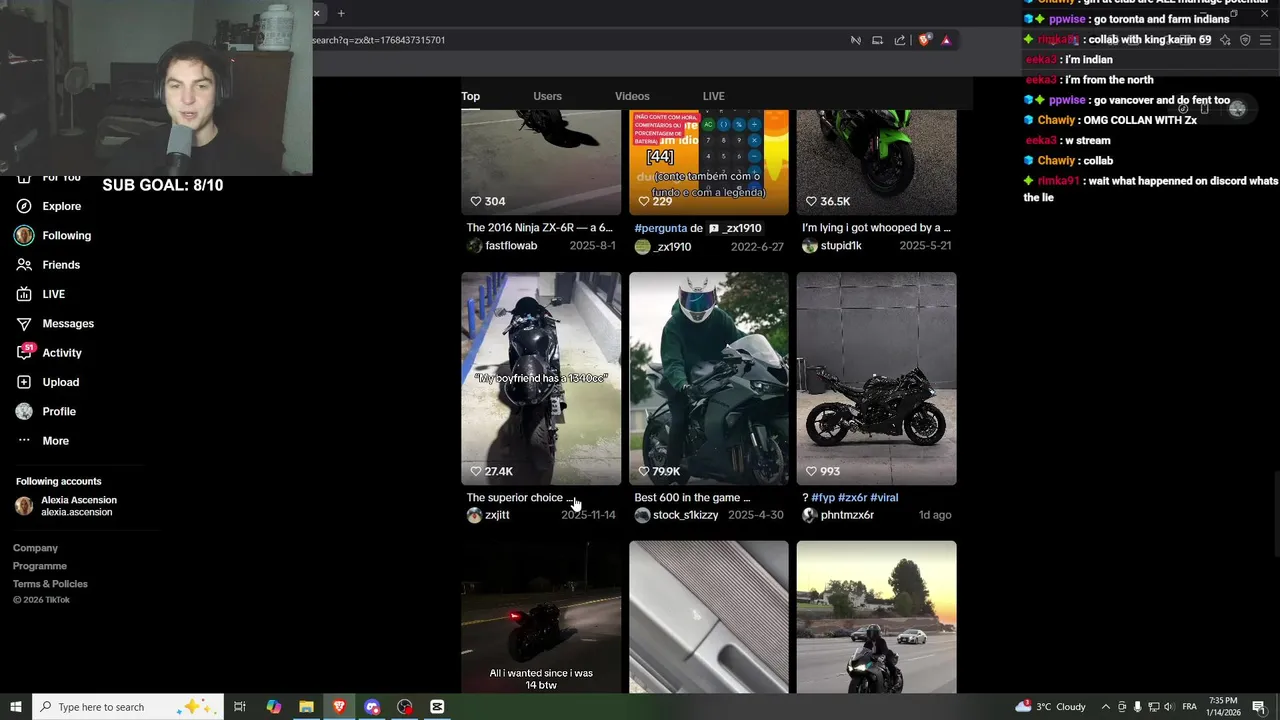The height and width of the screenshot is (720, 1280).
Task: Open the Programme footer link
Action: (x=40, y=566)
